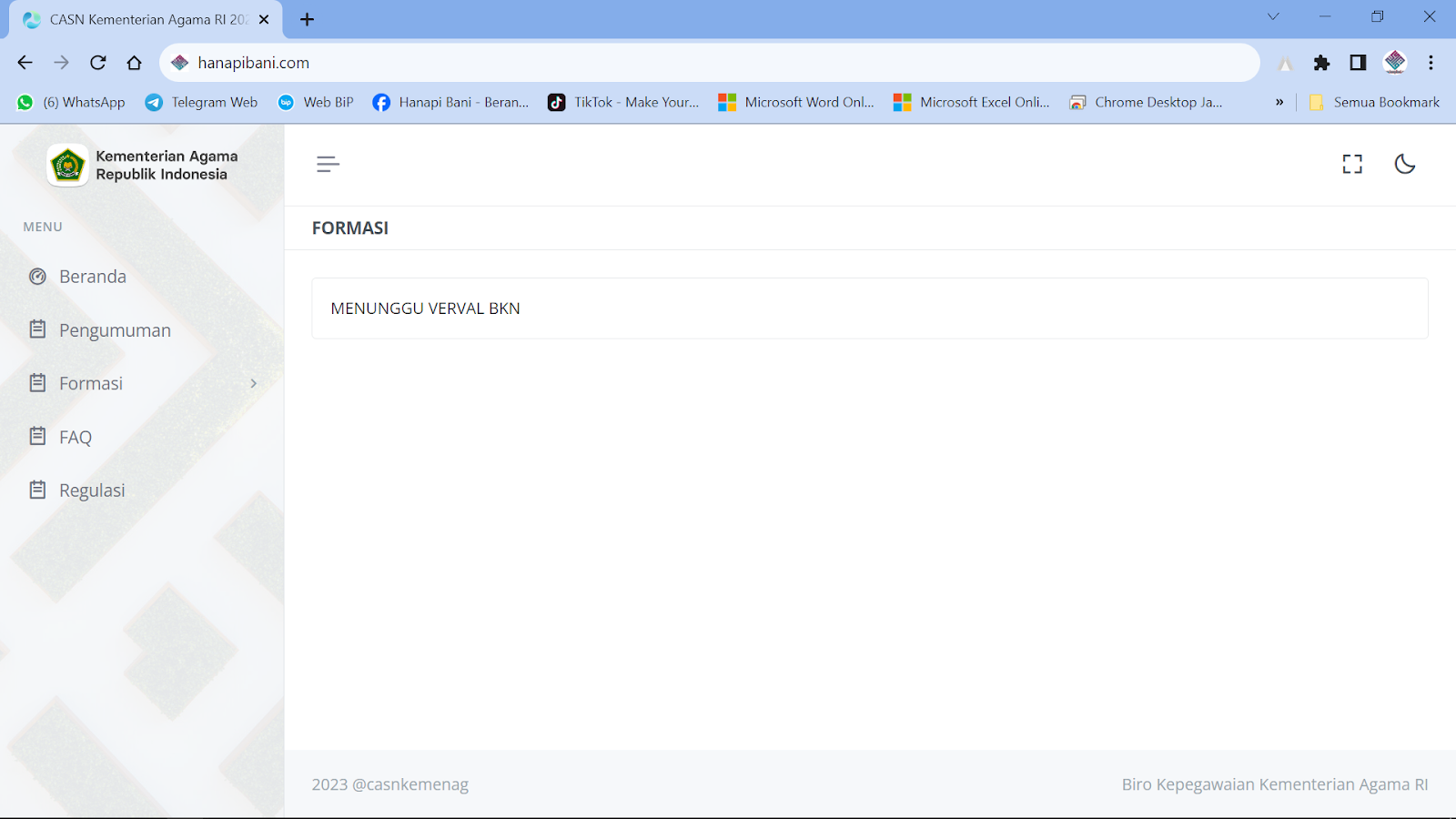The height and width of the screenshot is (819, 1456).
Task: Enter fullscreen mode with the corner-brackets icon
Action: pyautogui.click(x=1352, y=164)
